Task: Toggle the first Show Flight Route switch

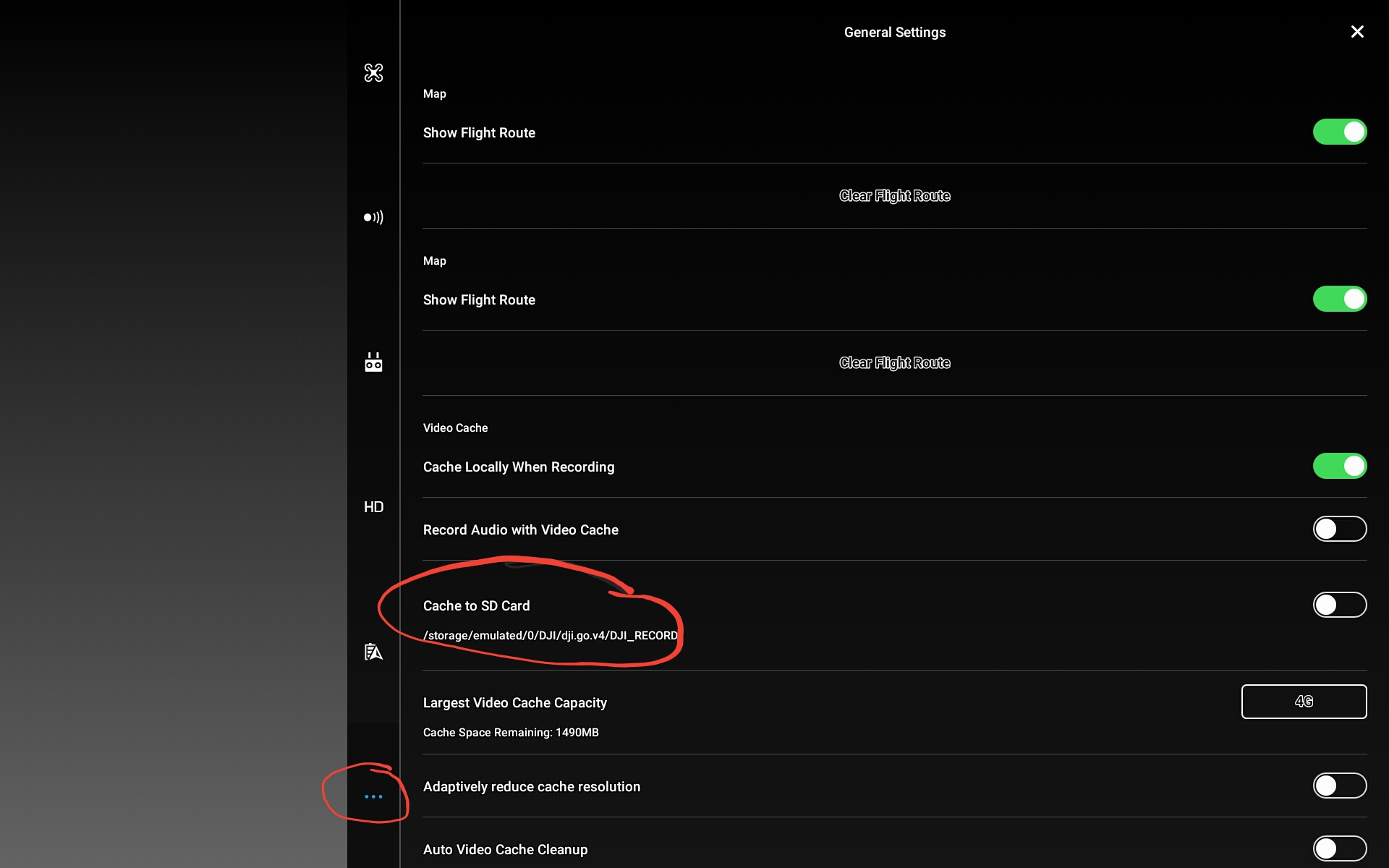Action: [x=1340, y=132]
